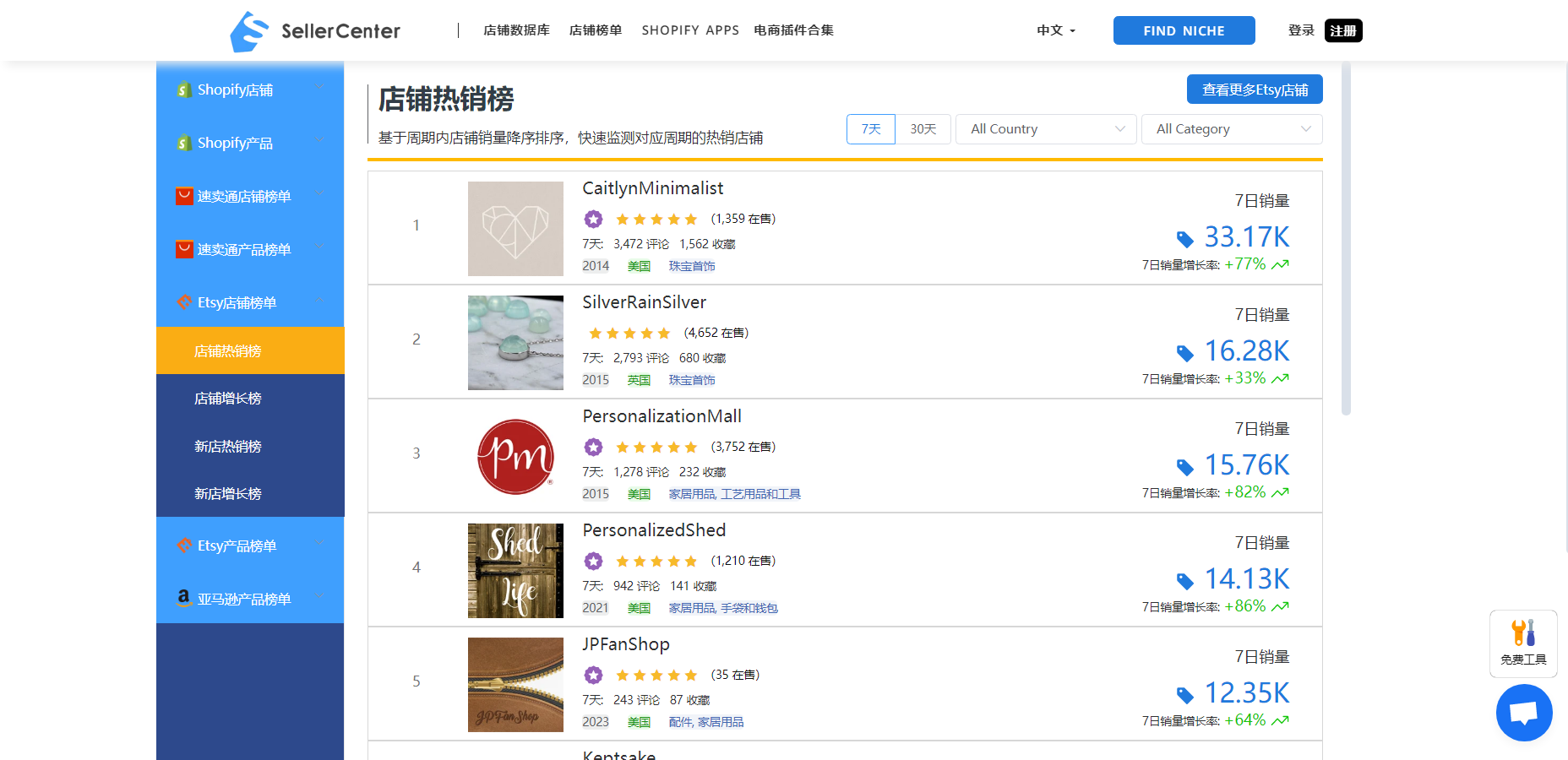Click the Shopify bag icon beside Shopify店铺
Viewport: 1568px width, 760px height.
(183, 90)
